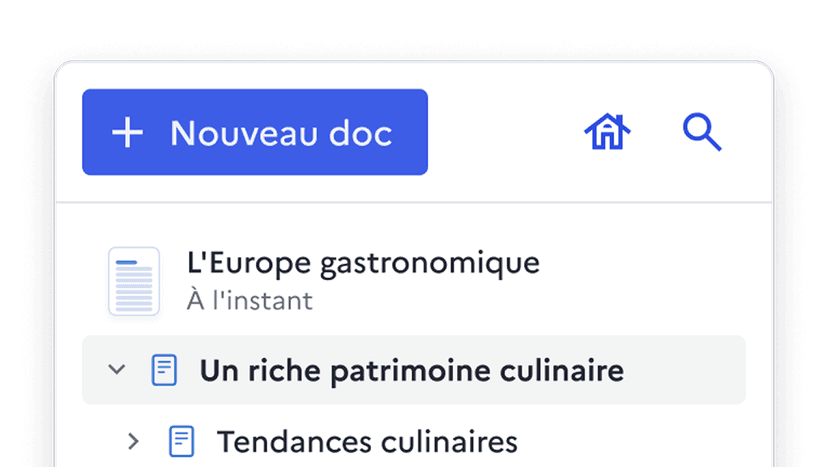
Task: Select the Un riche patrimoine culinaire entry
Action: point(411,371)
